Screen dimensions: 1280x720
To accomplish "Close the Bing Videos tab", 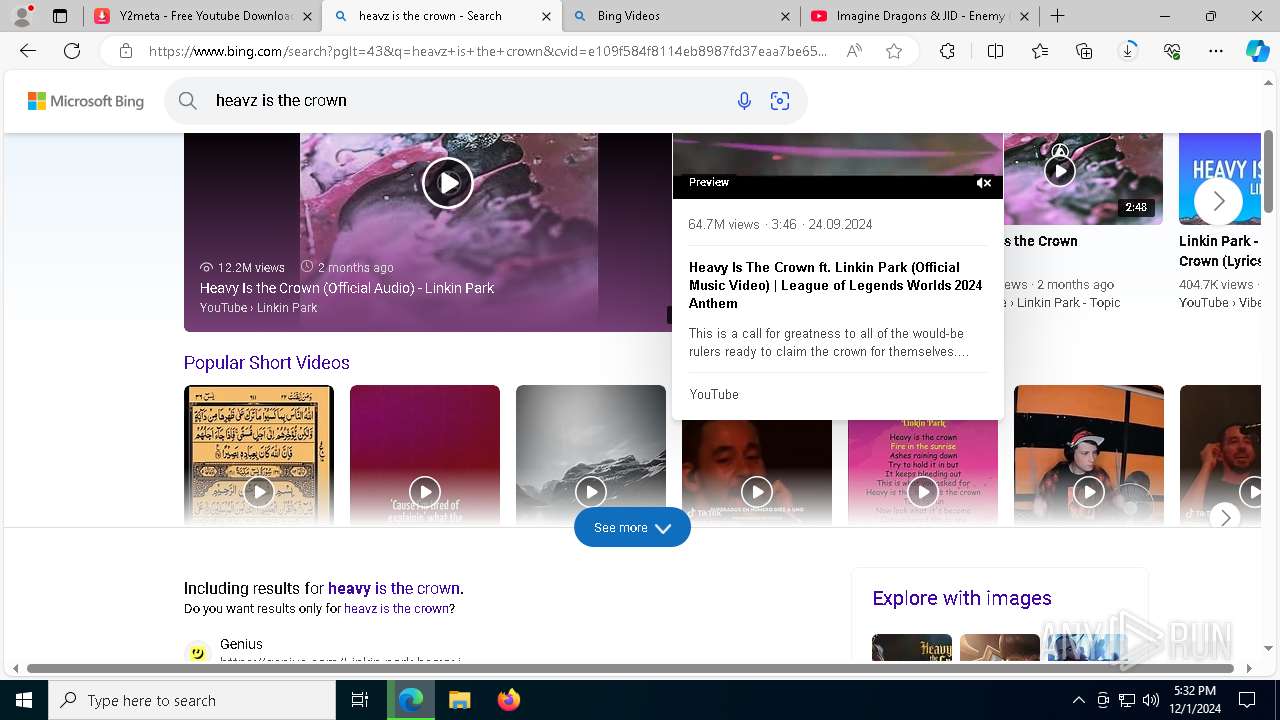I will pos(786,16).
